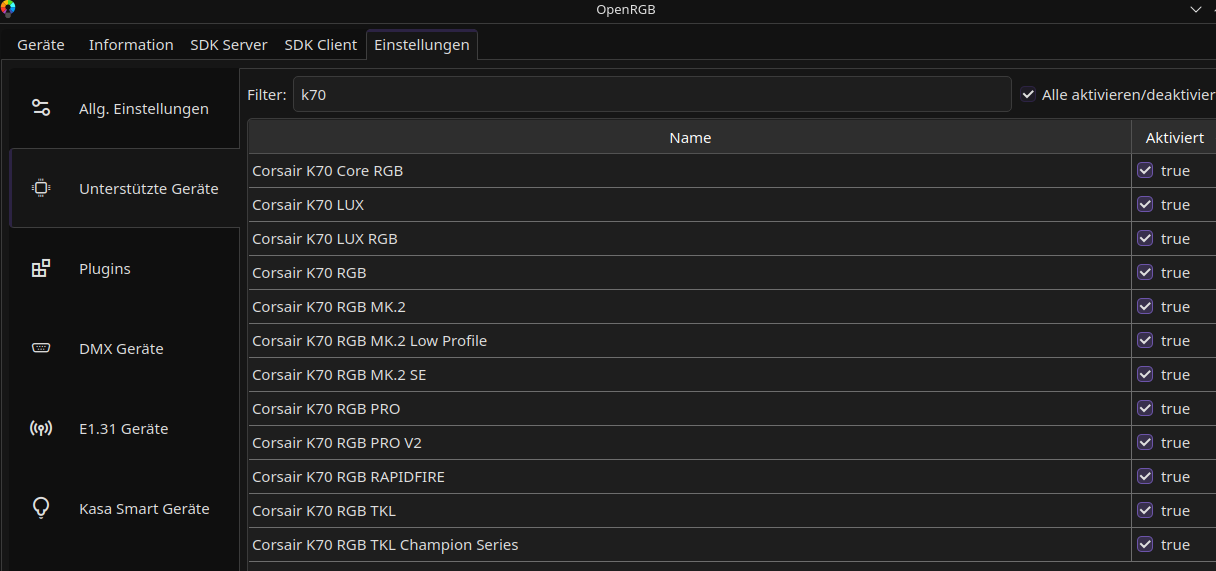
Task: Click the Unterstützte Geräte chip icon
Action: point(41,188)
